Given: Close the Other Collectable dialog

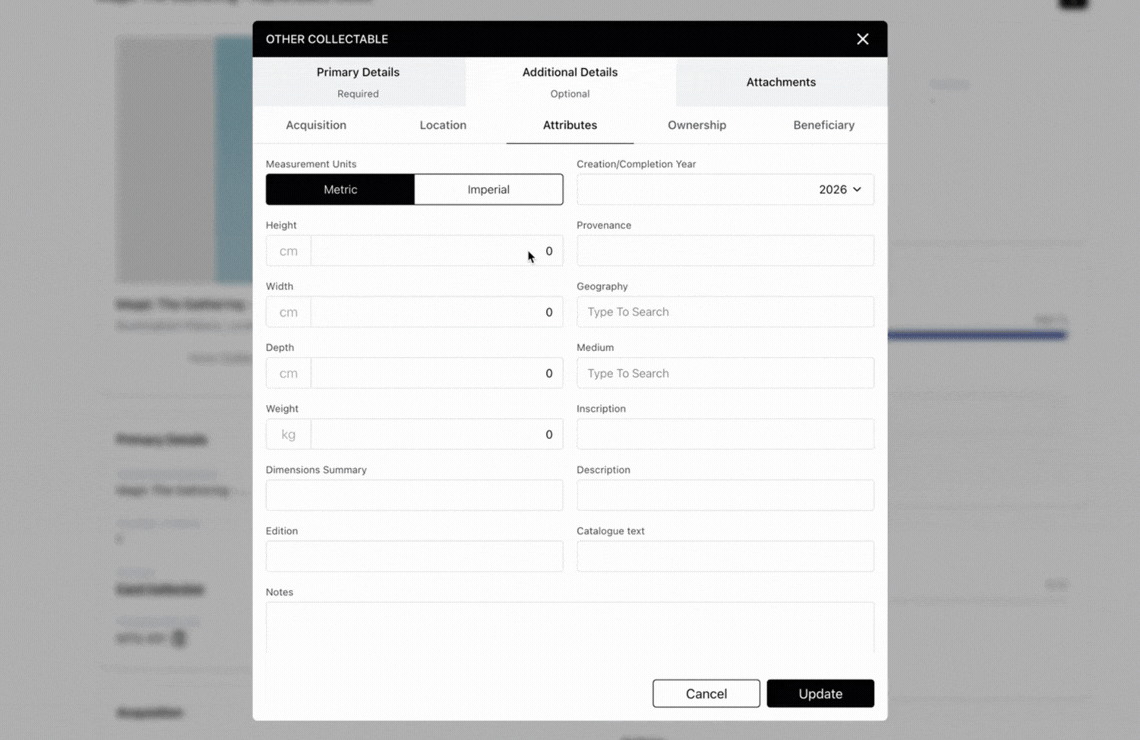Looking at the screenshot, I should click(862, 39).
